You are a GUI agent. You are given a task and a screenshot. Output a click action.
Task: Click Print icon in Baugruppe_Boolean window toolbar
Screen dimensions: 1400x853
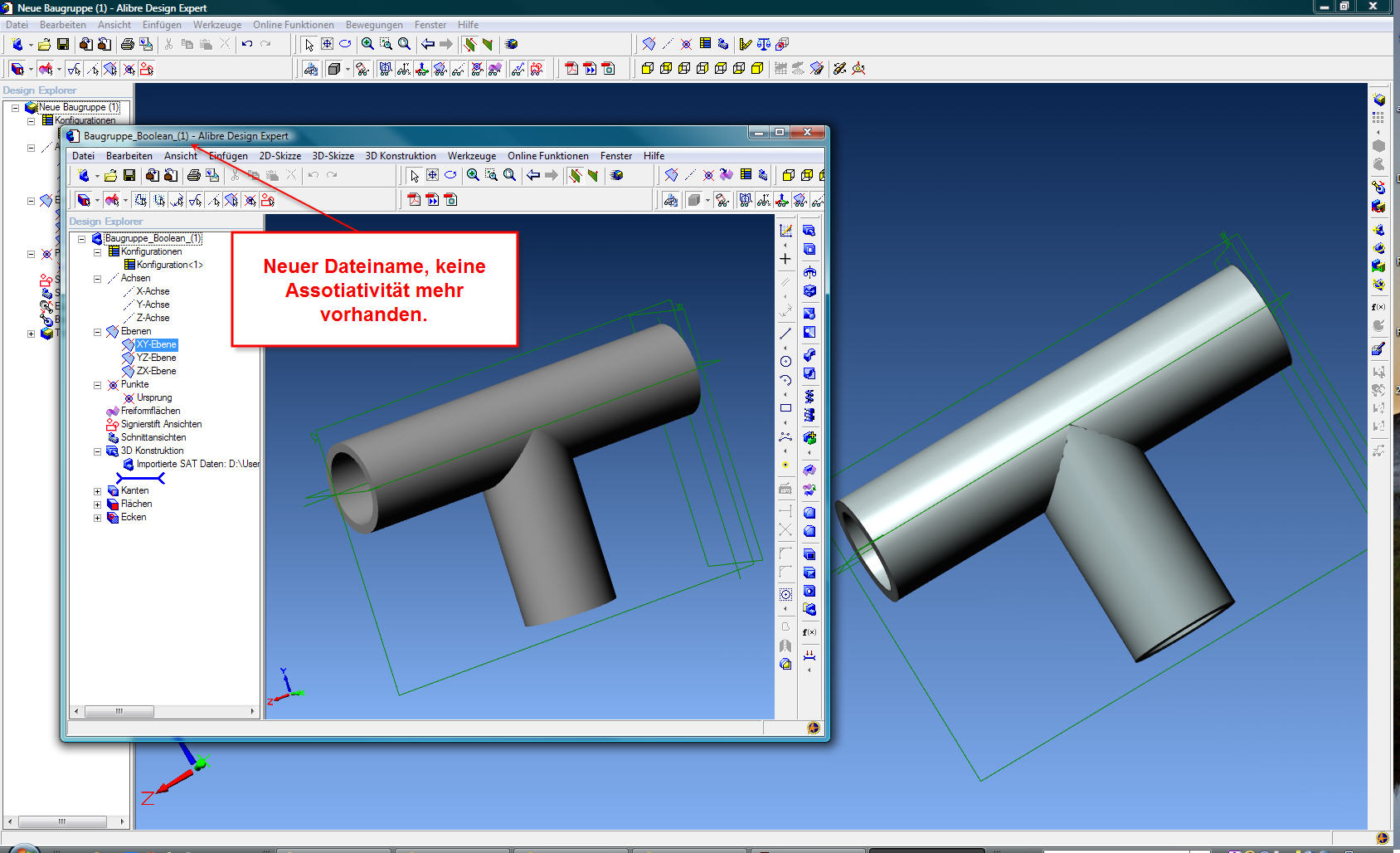coord(193,175)
